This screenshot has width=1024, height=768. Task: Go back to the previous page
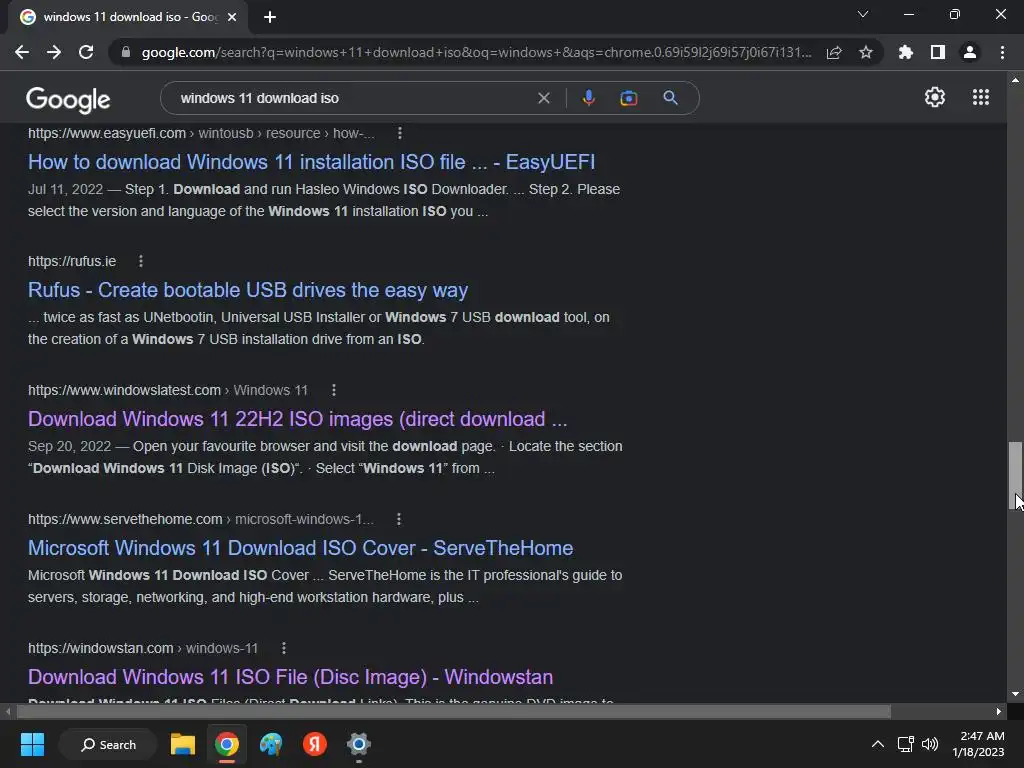(x=22, y=52)
